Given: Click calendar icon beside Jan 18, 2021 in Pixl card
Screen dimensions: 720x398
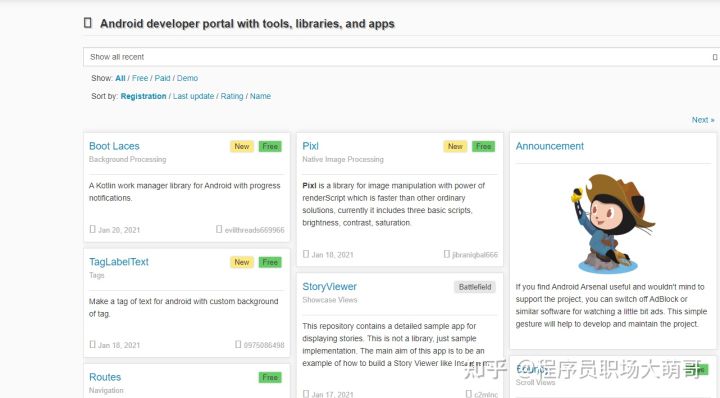Looking at the screenshot, I should click(x=306, y=254).
